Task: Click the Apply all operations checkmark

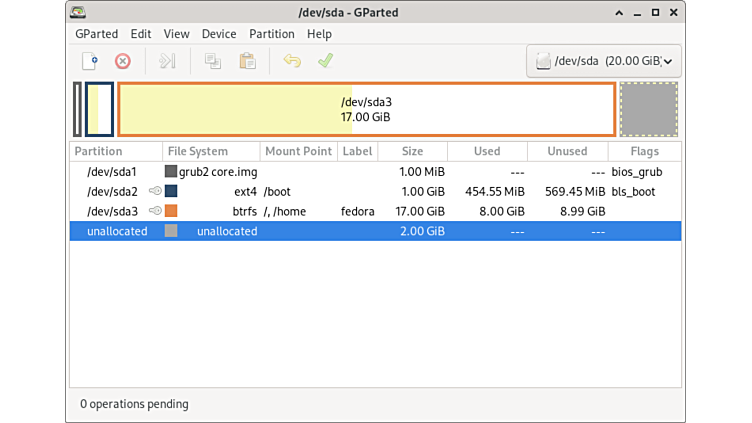Action: click(x=325, y=61)
